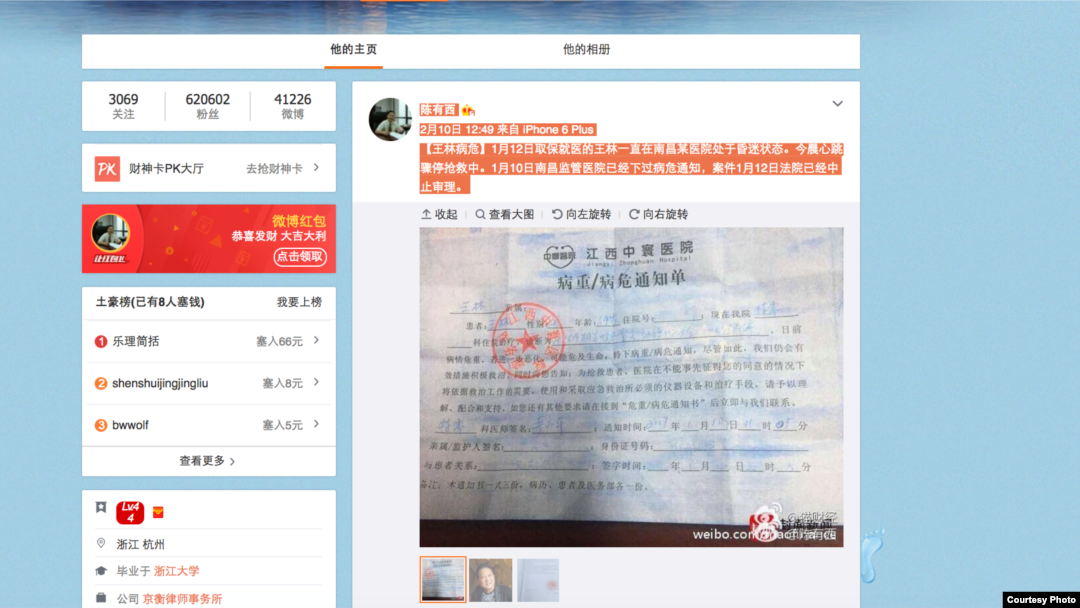Viewport: 1080px width, 608px height.
Task: Select the second thumbnail showing a man
Action: [x=491, y=580]
